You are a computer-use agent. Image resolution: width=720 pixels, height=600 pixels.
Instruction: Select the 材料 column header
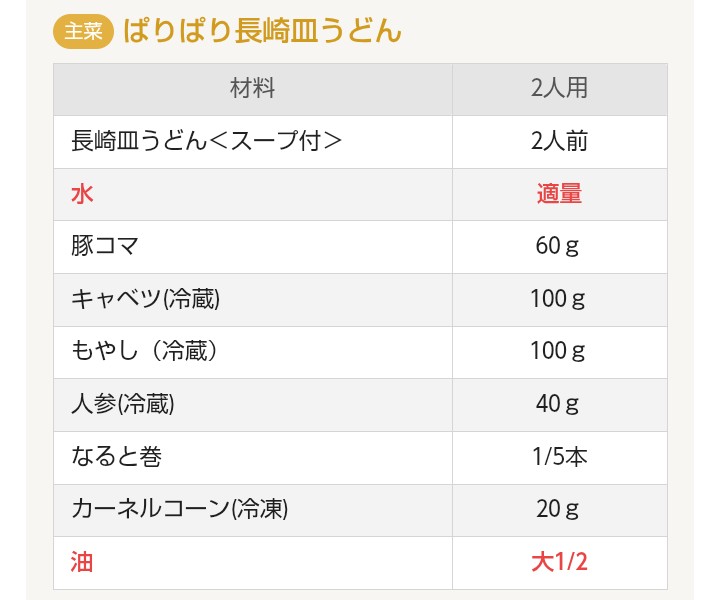click(252, 89)
